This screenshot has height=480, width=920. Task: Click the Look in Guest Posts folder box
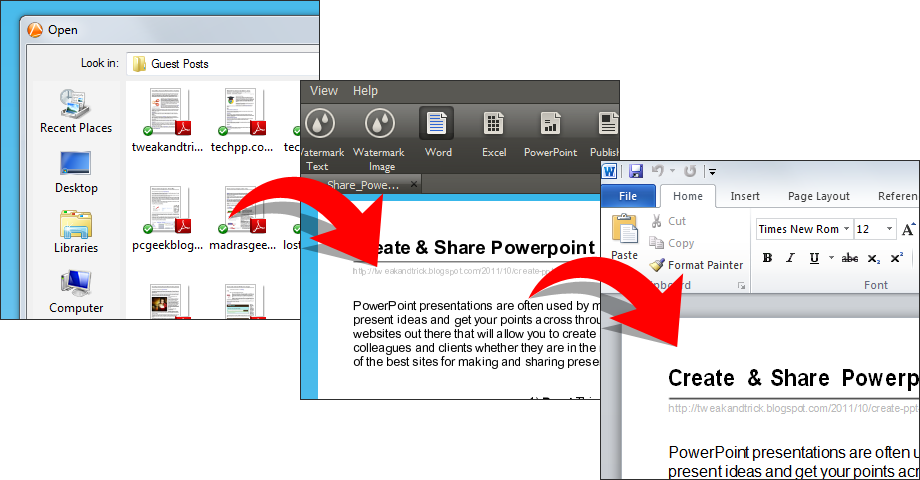[222, 63]
